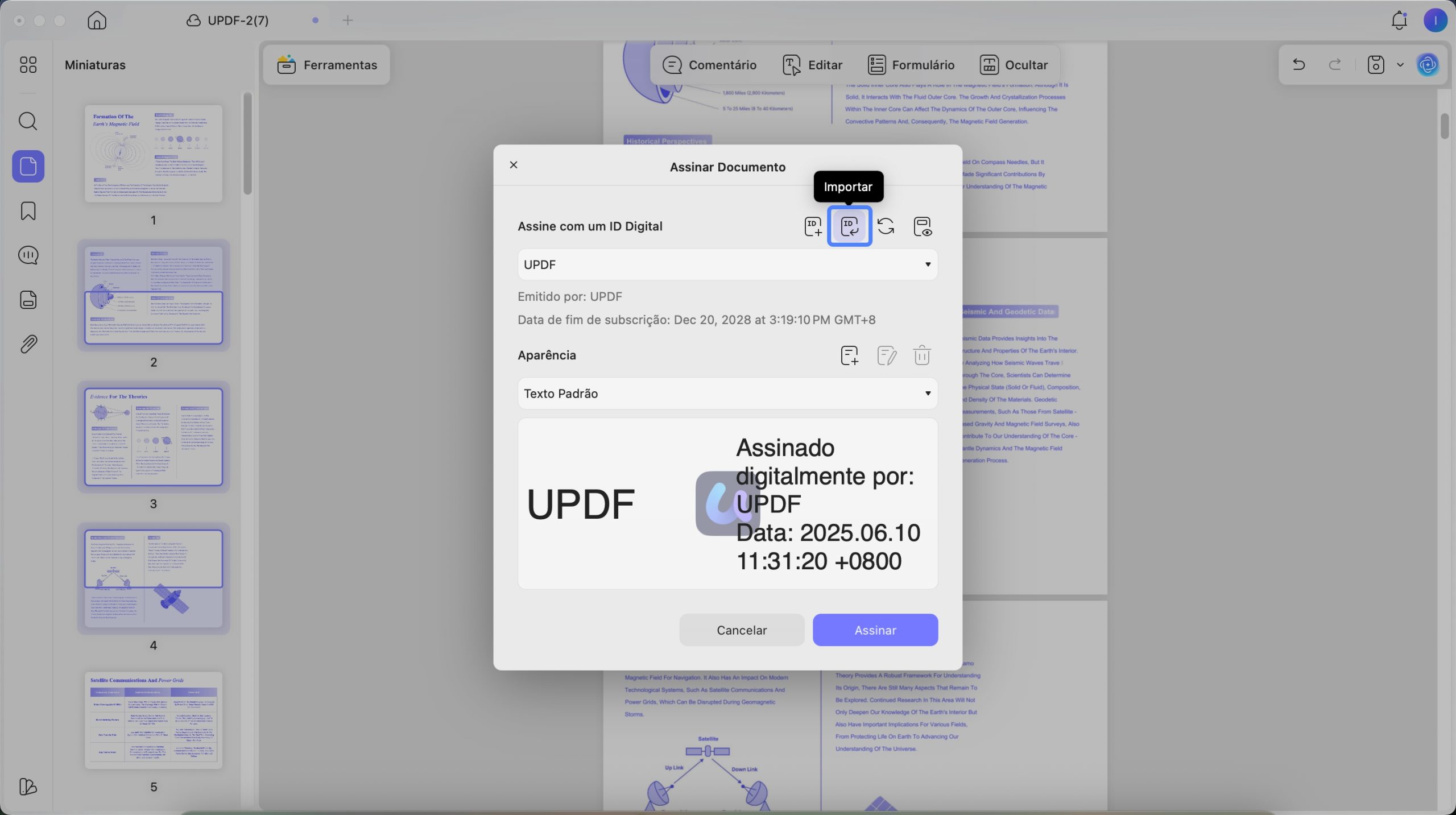Edit the selected signature appearance

click(886, 355)
